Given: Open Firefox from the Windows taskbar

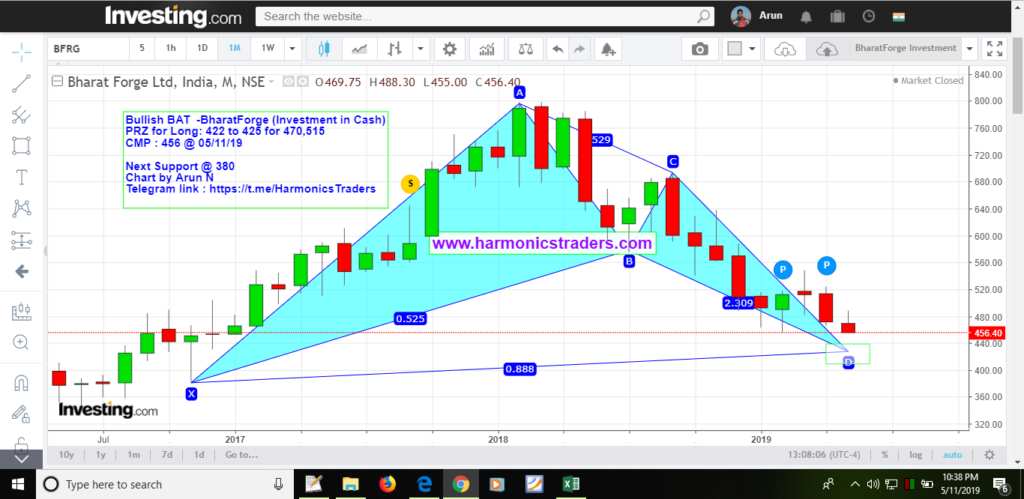Looking at the screenshot, I should tap(388, 484).
